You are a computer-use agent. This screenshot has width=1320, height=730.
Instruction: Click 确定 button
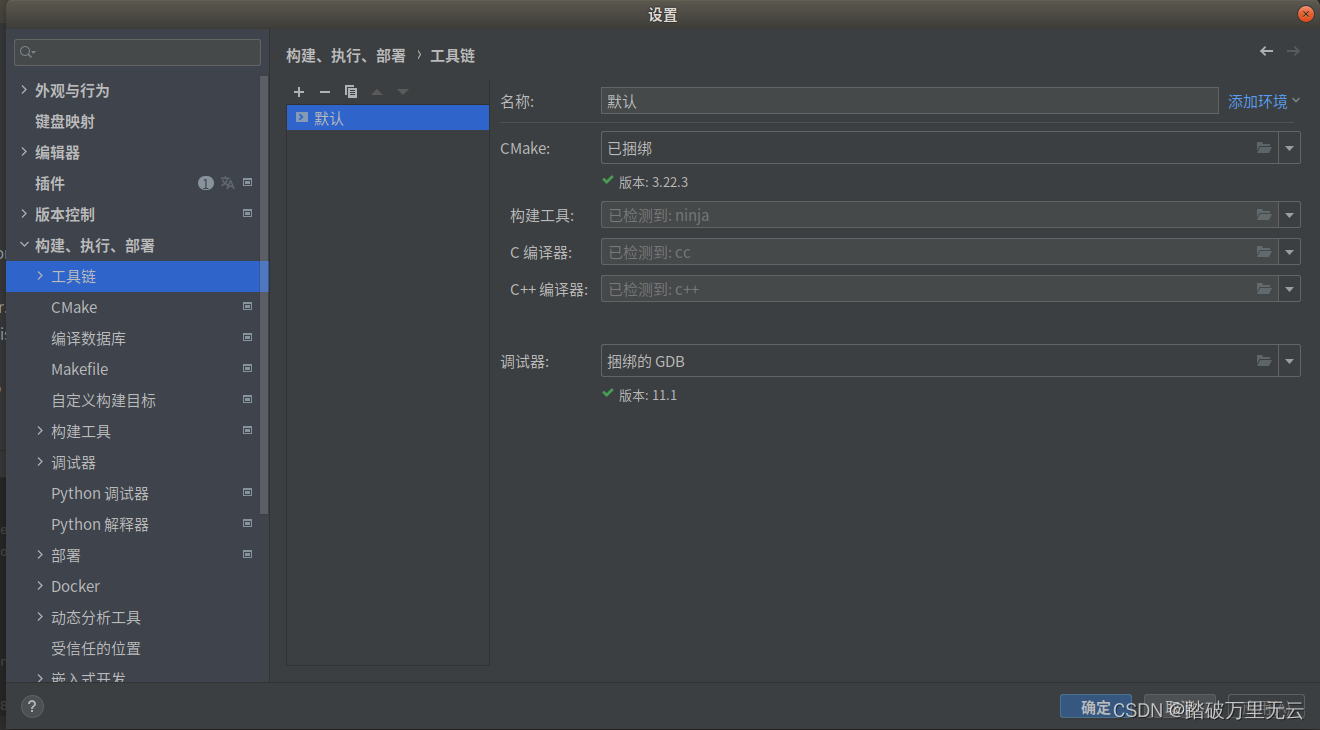pos(1096,706)
